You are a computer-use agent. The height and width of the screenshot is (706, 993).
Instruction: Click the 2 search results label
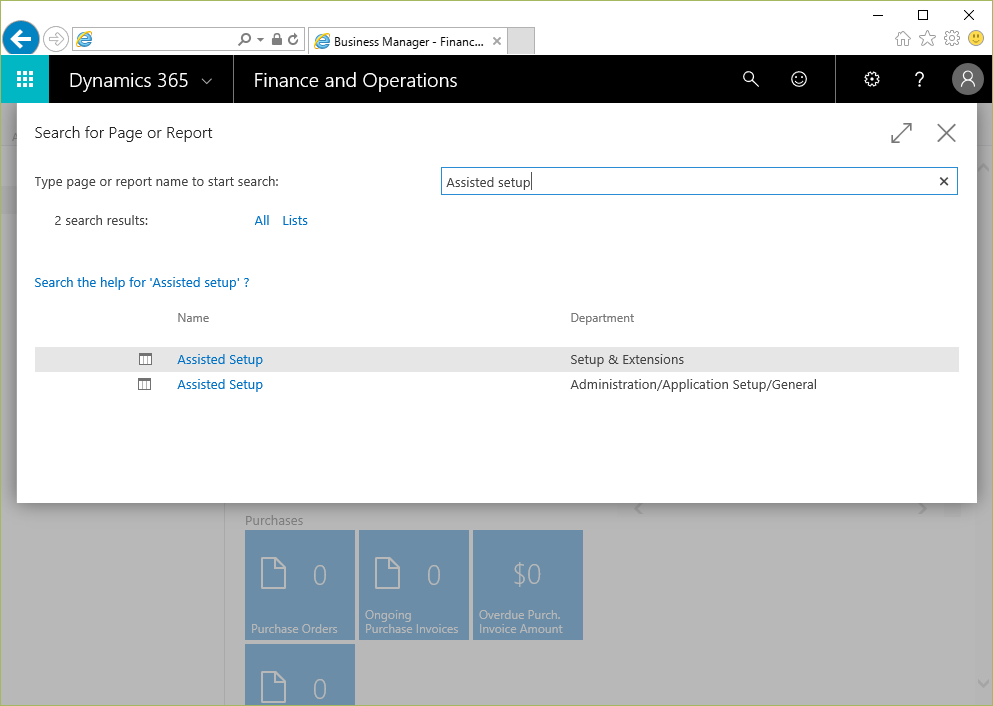(x=101, y=220)
